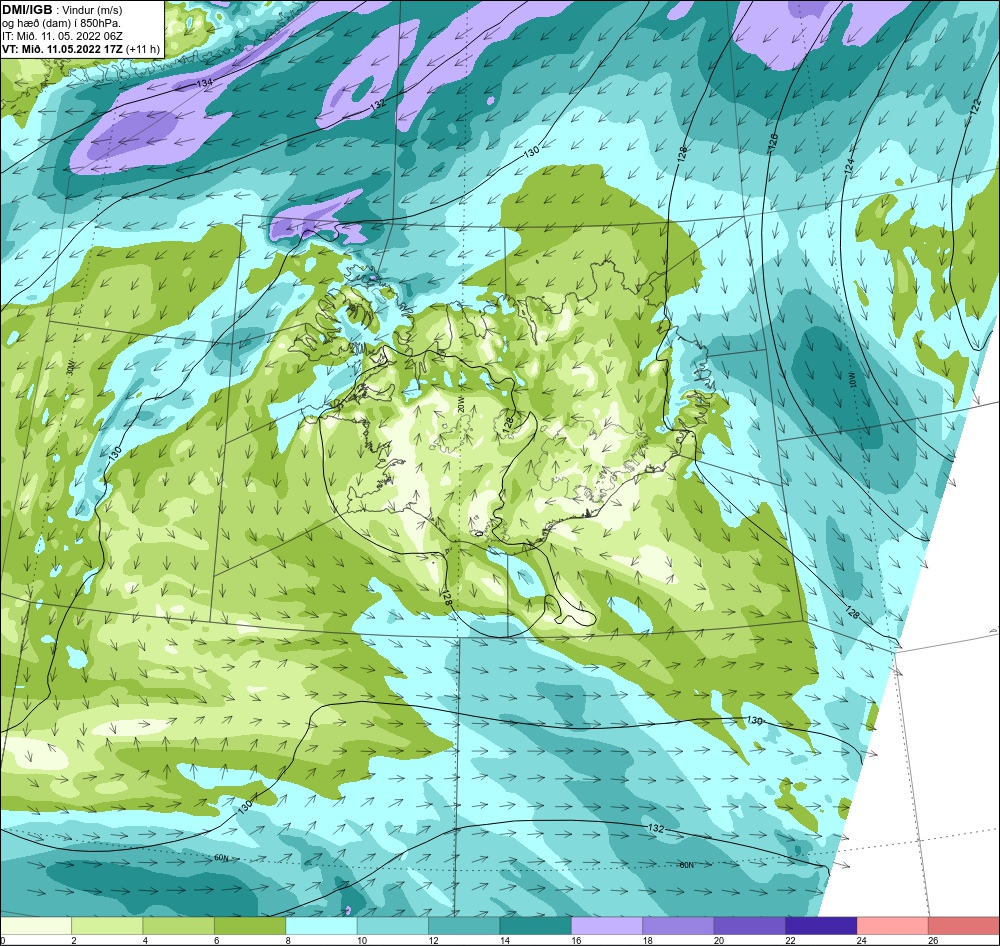Click the '124' contour label

point(849,167)
